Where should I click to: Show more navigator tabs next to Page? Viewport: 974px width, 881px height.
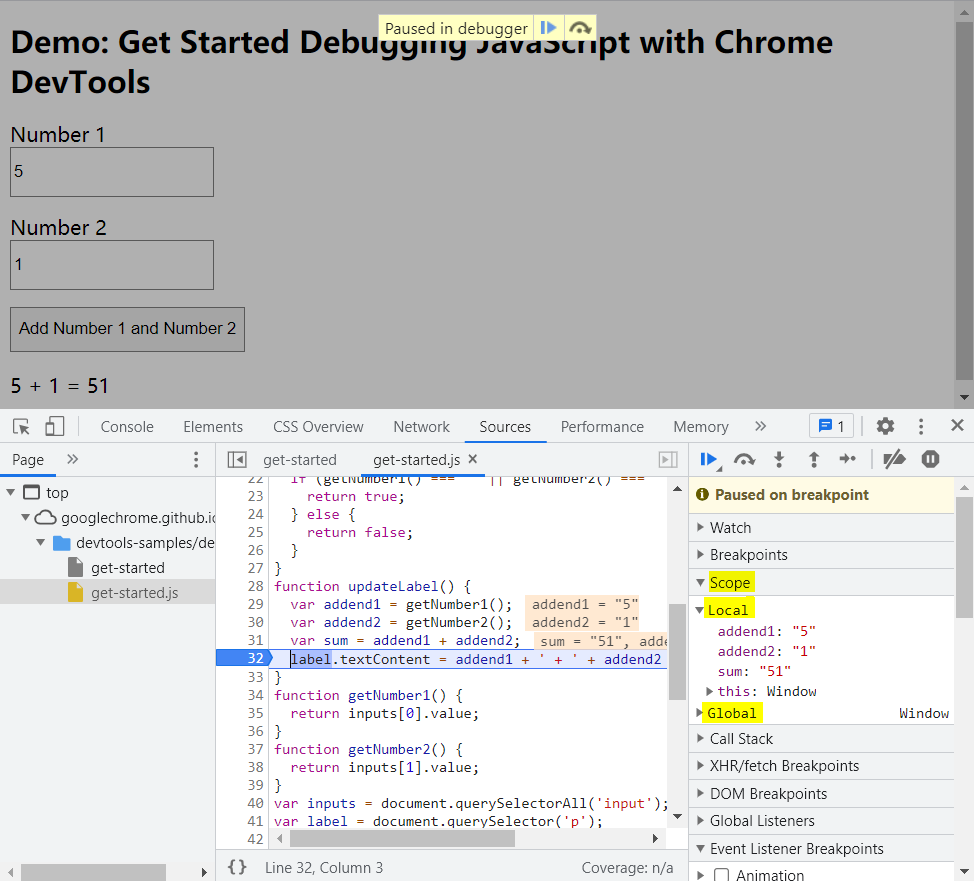(73, 459)
